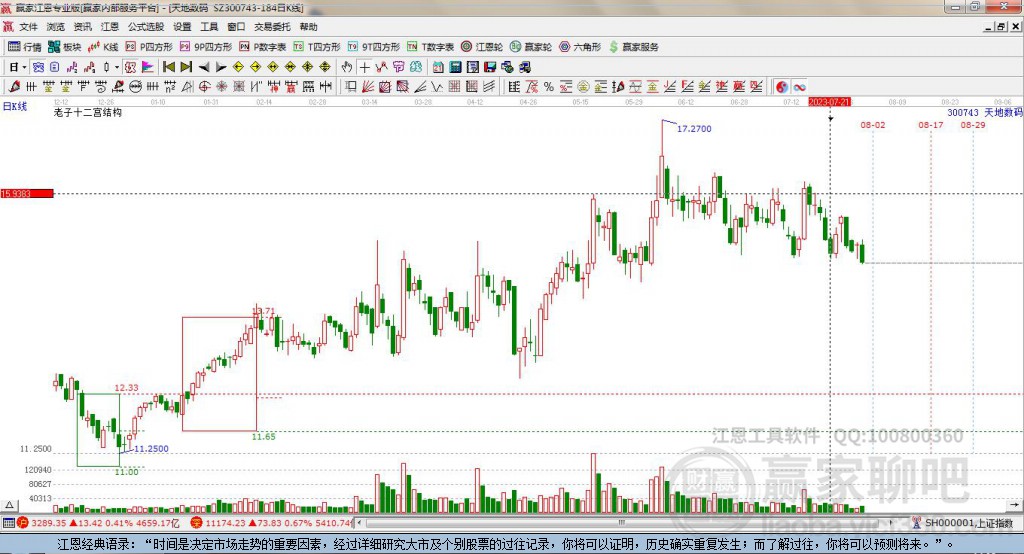Jump to last bar icon
Image resolution: width=1024 pixels, height=554 pixels.
186,67
